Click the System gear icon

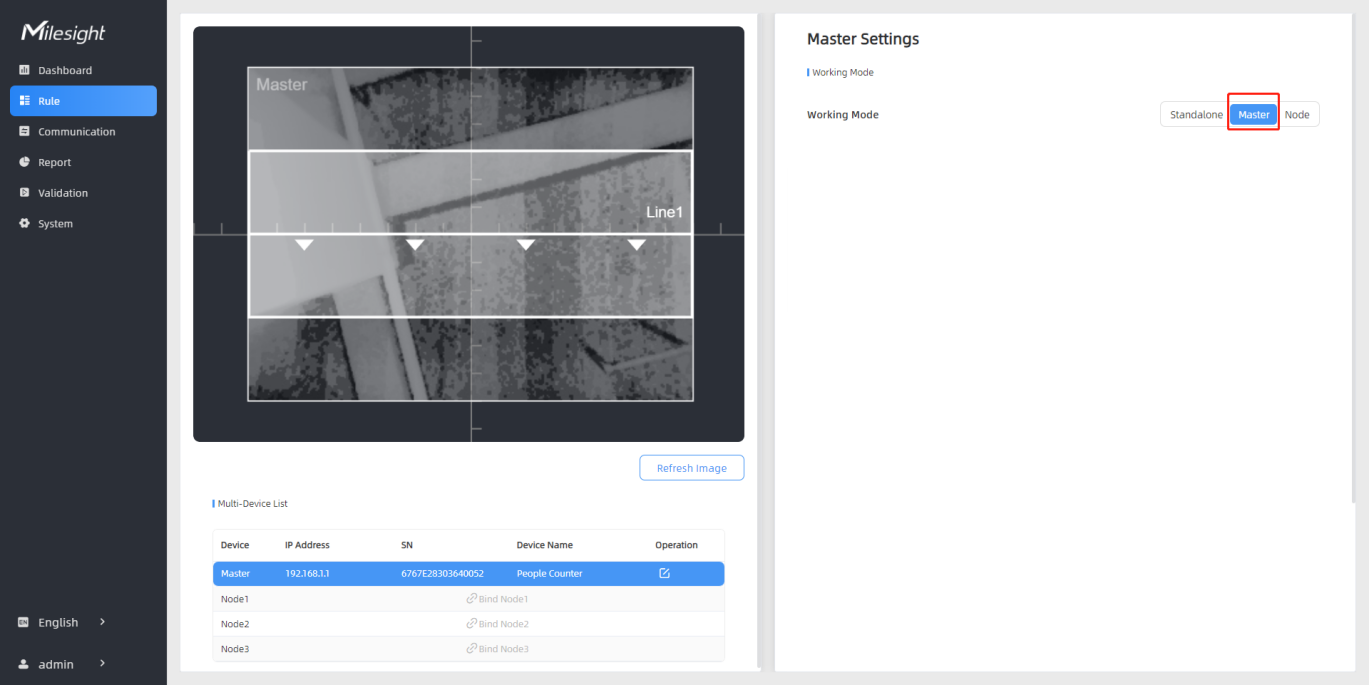click(x=24, y=224)
